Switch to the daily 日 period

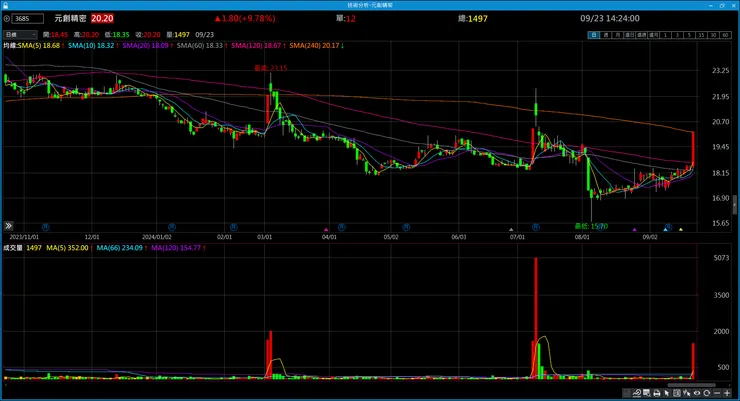coord(593,35)
